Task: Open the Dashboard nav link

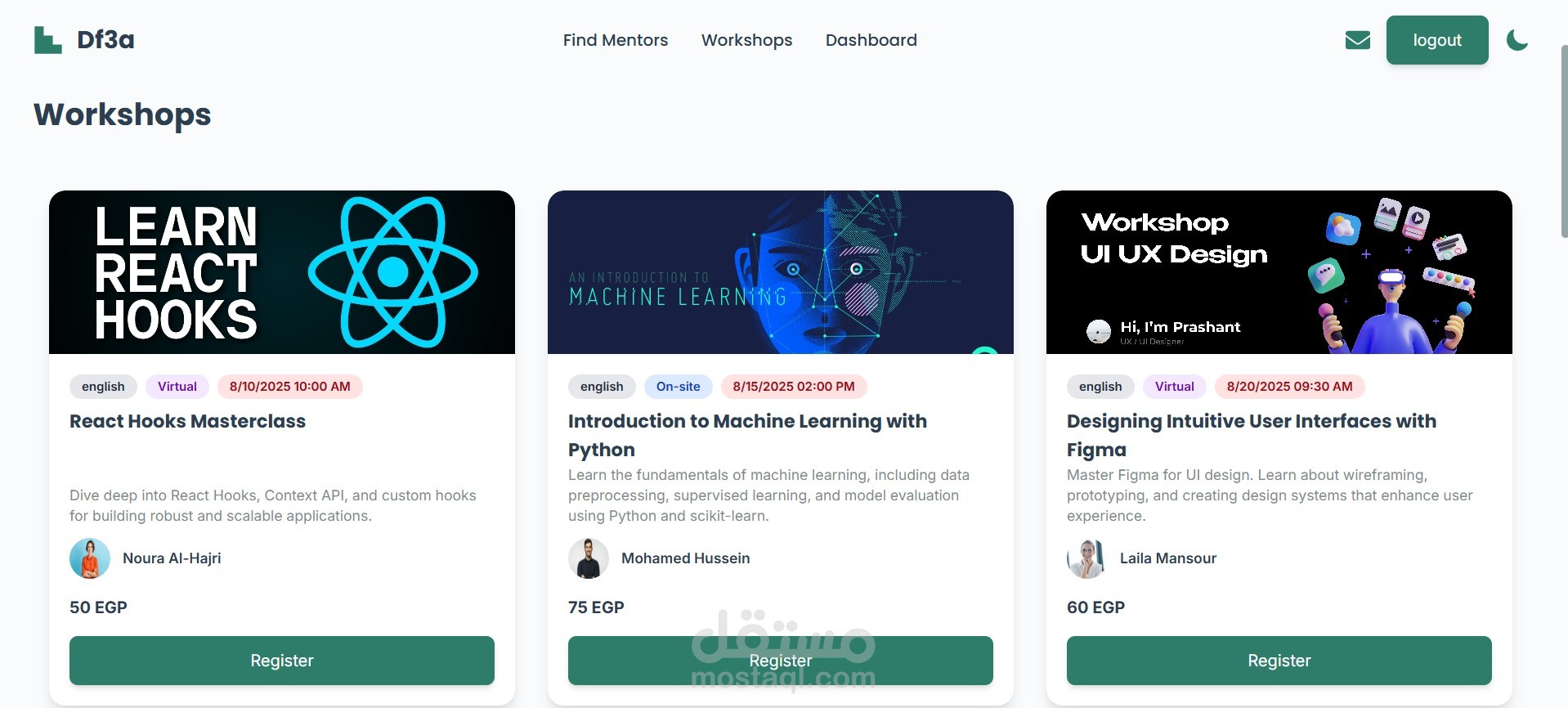Action: coord(871,40)
